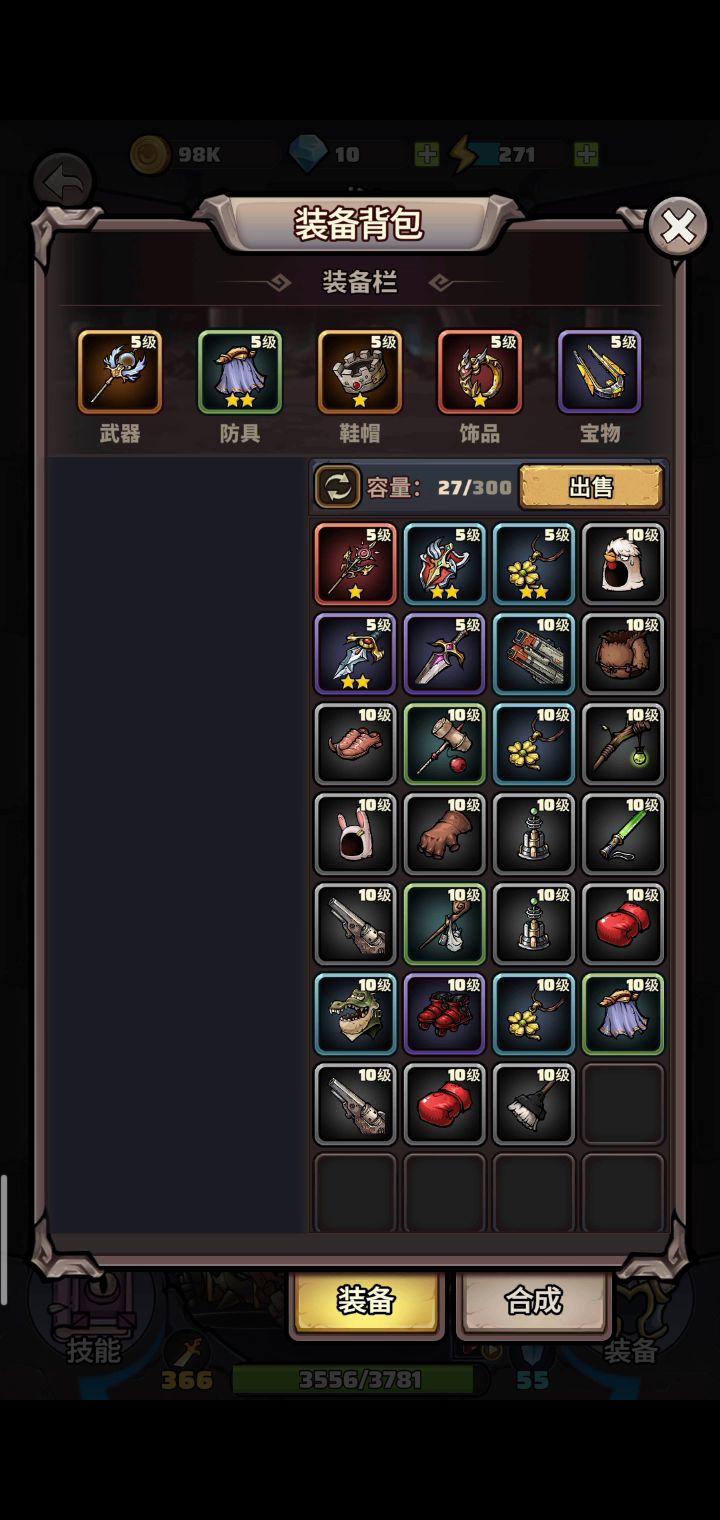
Task: Switch to the 装备 tab
Action: point(366,1301)
